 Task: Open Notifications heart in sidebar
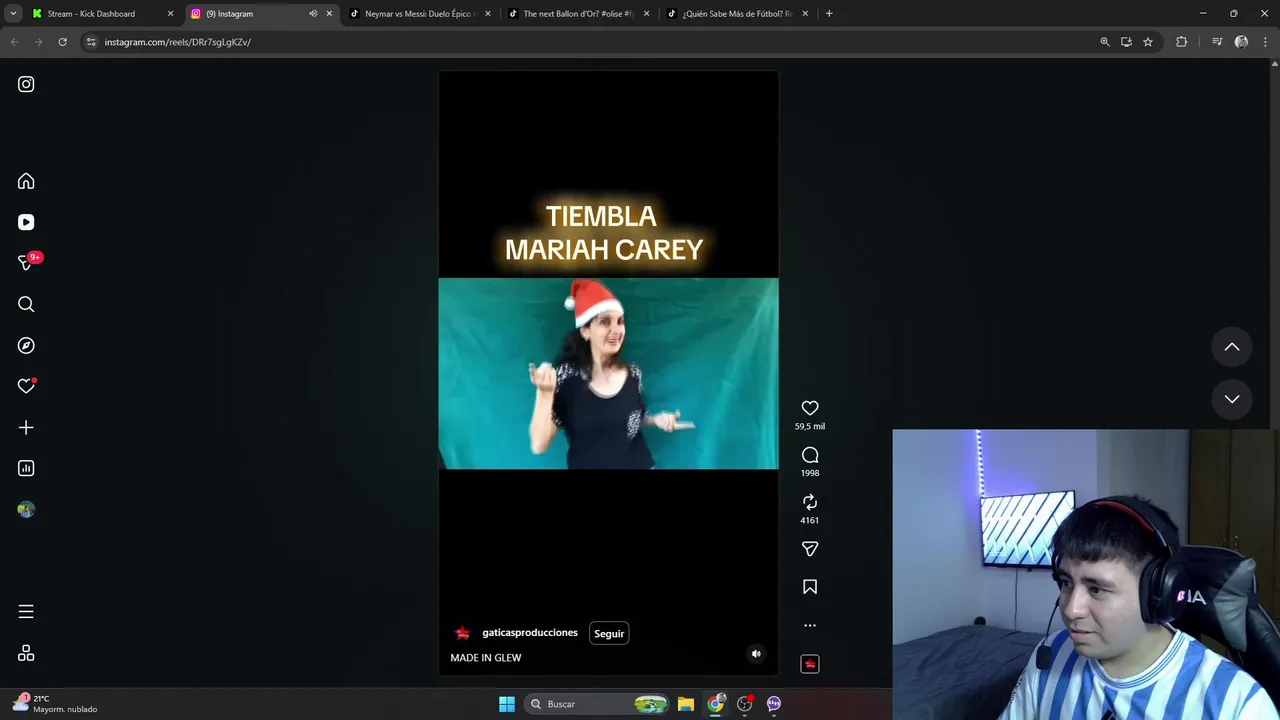[26, 386]
